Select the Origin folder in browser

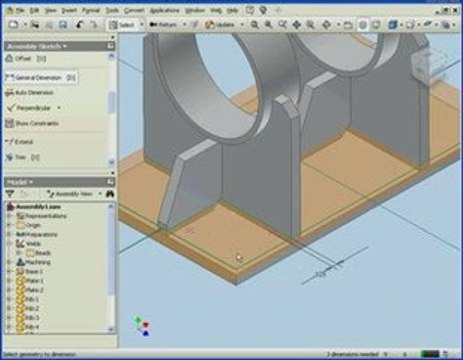(x=29, y=225)
